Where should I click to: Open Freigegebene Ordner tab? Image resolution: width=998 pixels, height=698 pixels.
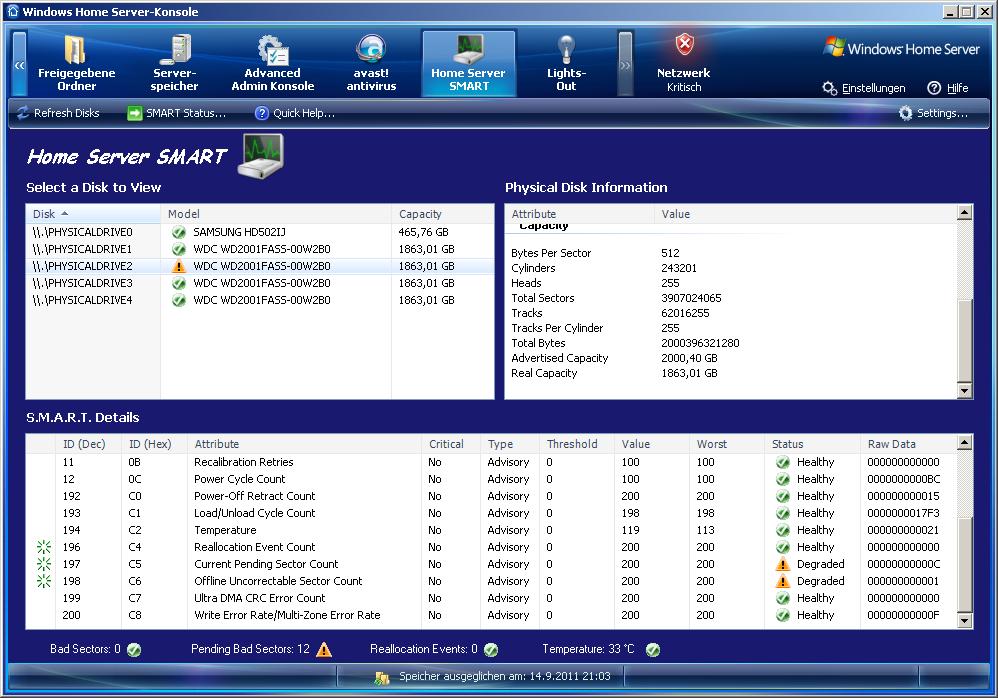pos(76,64)
